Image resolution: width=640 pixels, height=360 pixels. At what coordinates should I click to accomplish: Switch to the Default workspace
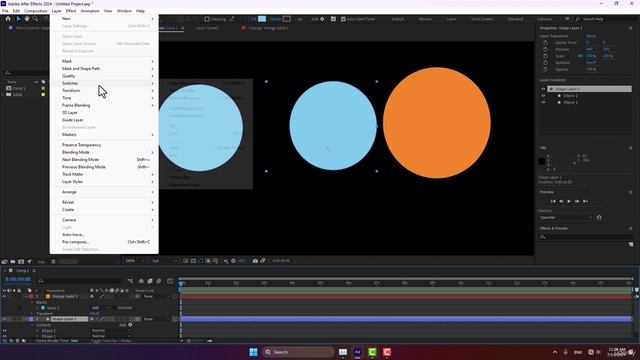pyautogui.click(x=398, y=19)
